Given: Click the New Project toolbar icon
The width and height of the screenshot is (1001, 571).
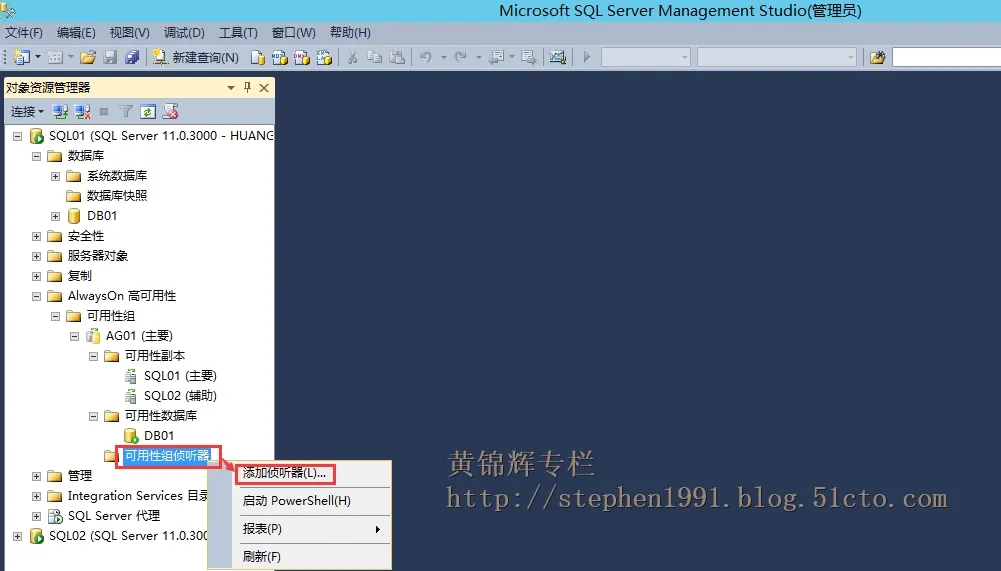Looking at the screenshot, I should [x=21, y=57].
